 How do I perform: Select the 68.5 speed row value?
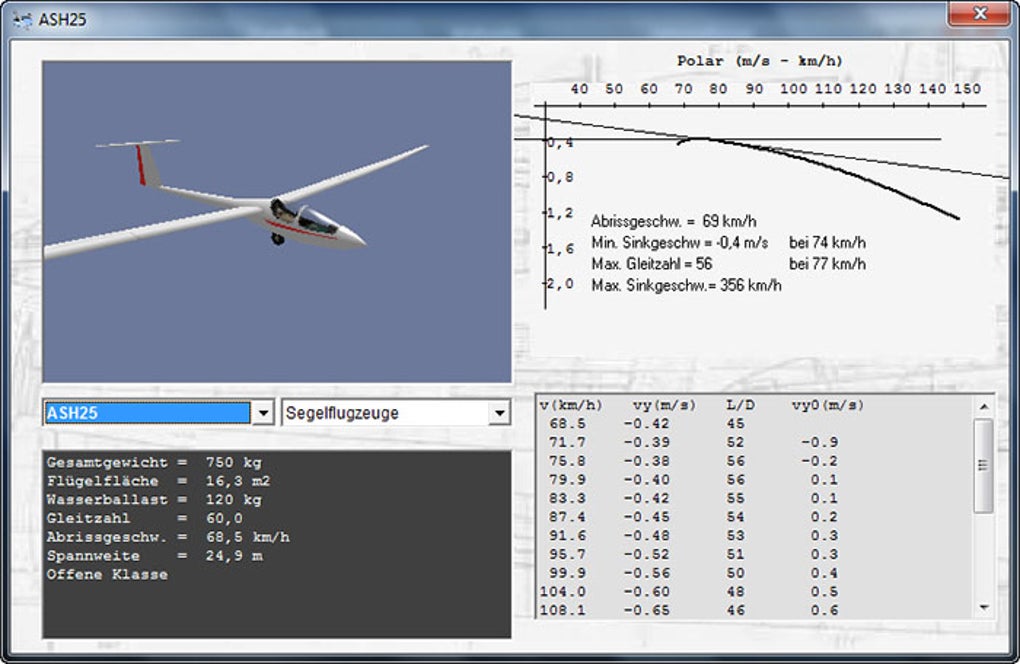(x=567, y=423)
